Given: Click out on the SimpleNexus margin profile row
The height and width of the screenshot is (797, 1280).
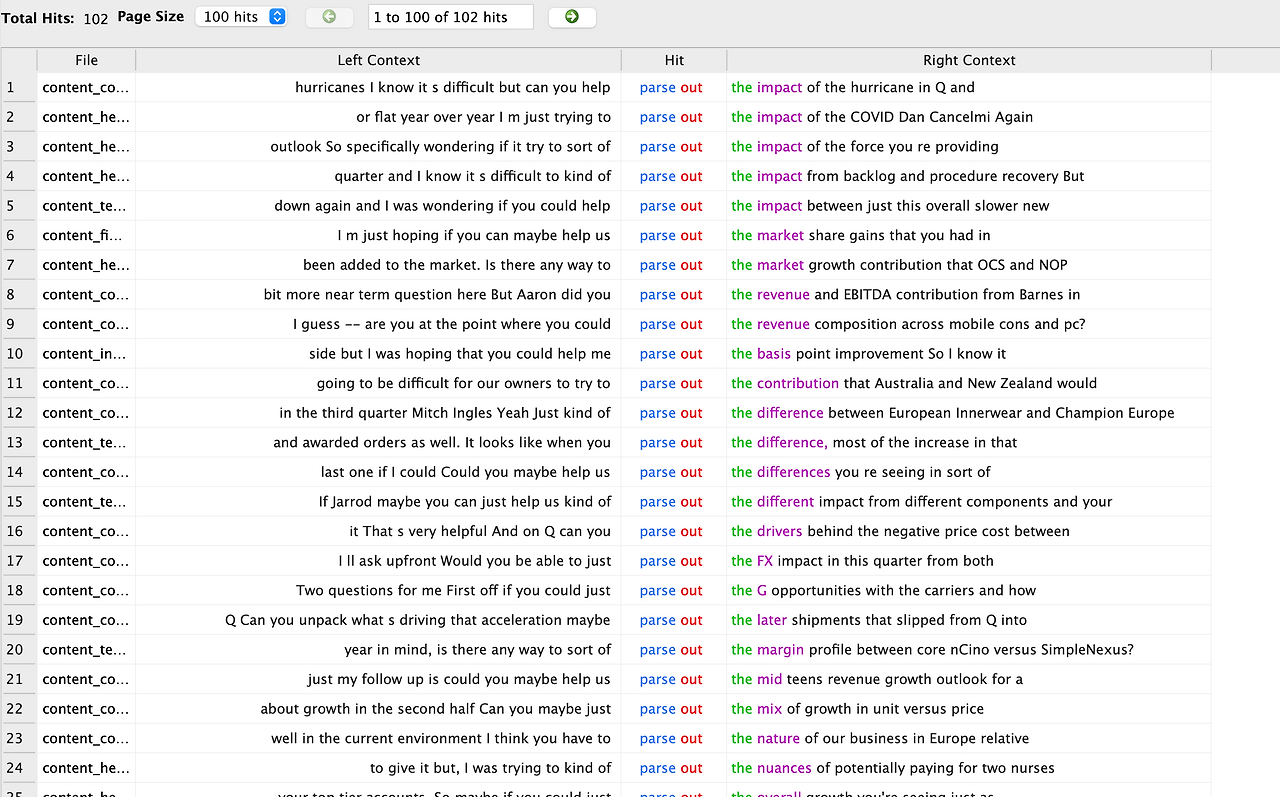Looking at the screenshot, I should (x=690, y=649).
